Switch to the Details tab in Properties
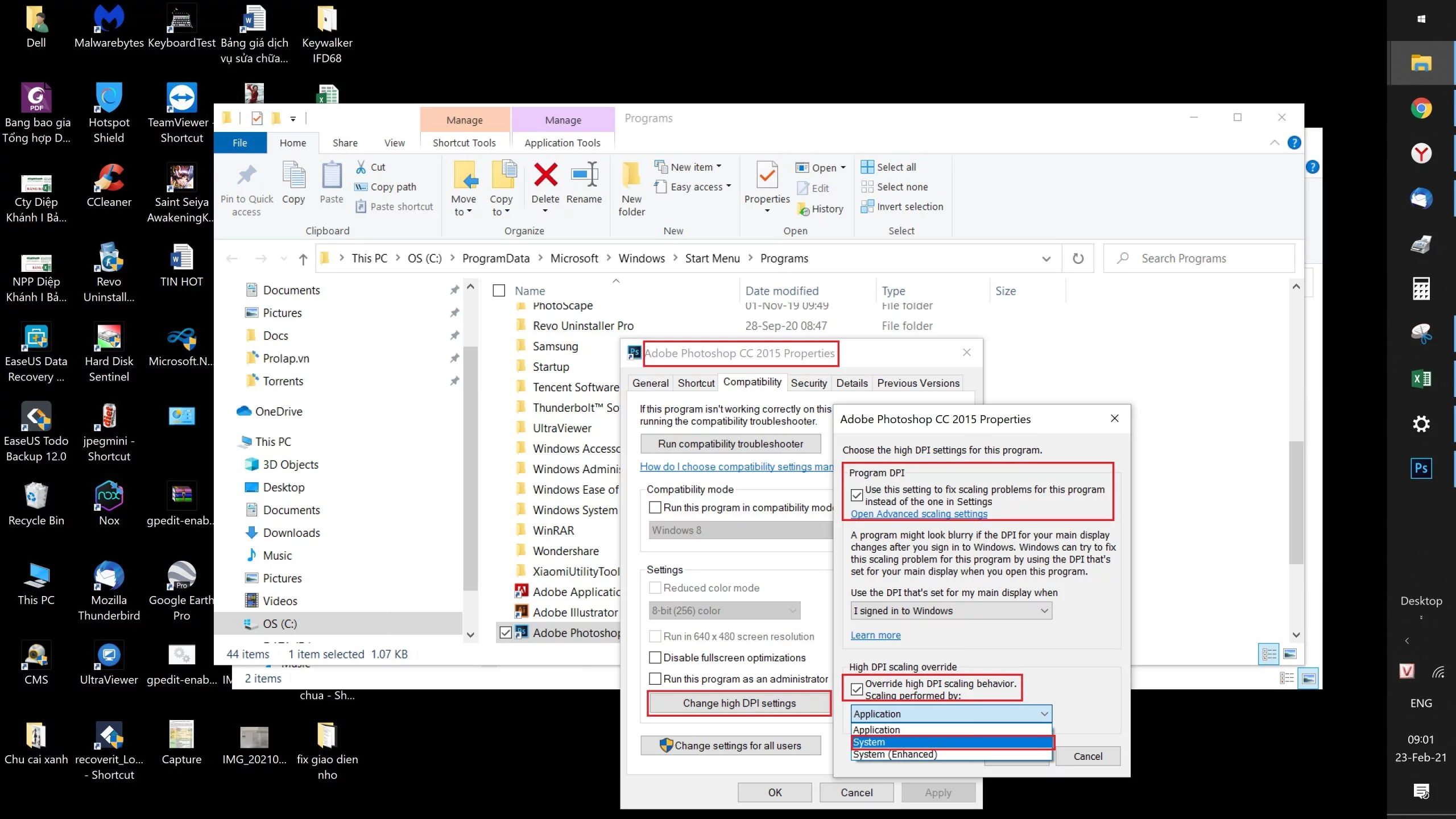Viewport: 1456px width, 819px height. pos(851,383)
